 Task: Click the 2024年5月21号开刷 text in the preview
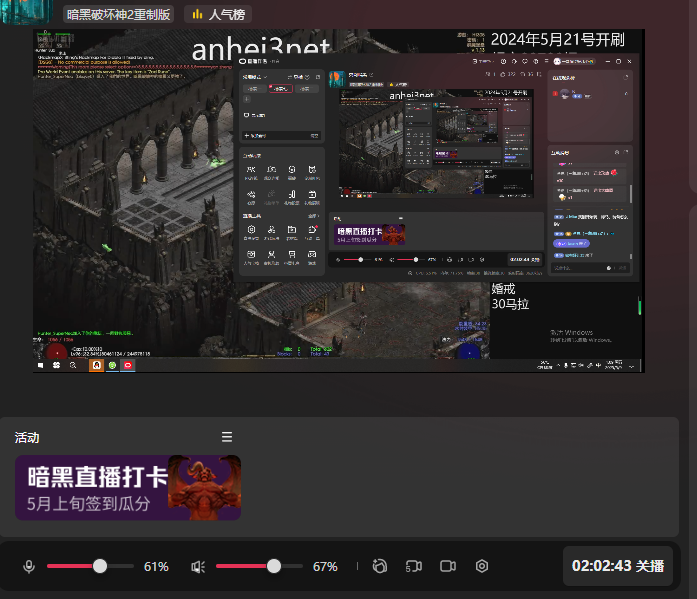tap(557, 40)
